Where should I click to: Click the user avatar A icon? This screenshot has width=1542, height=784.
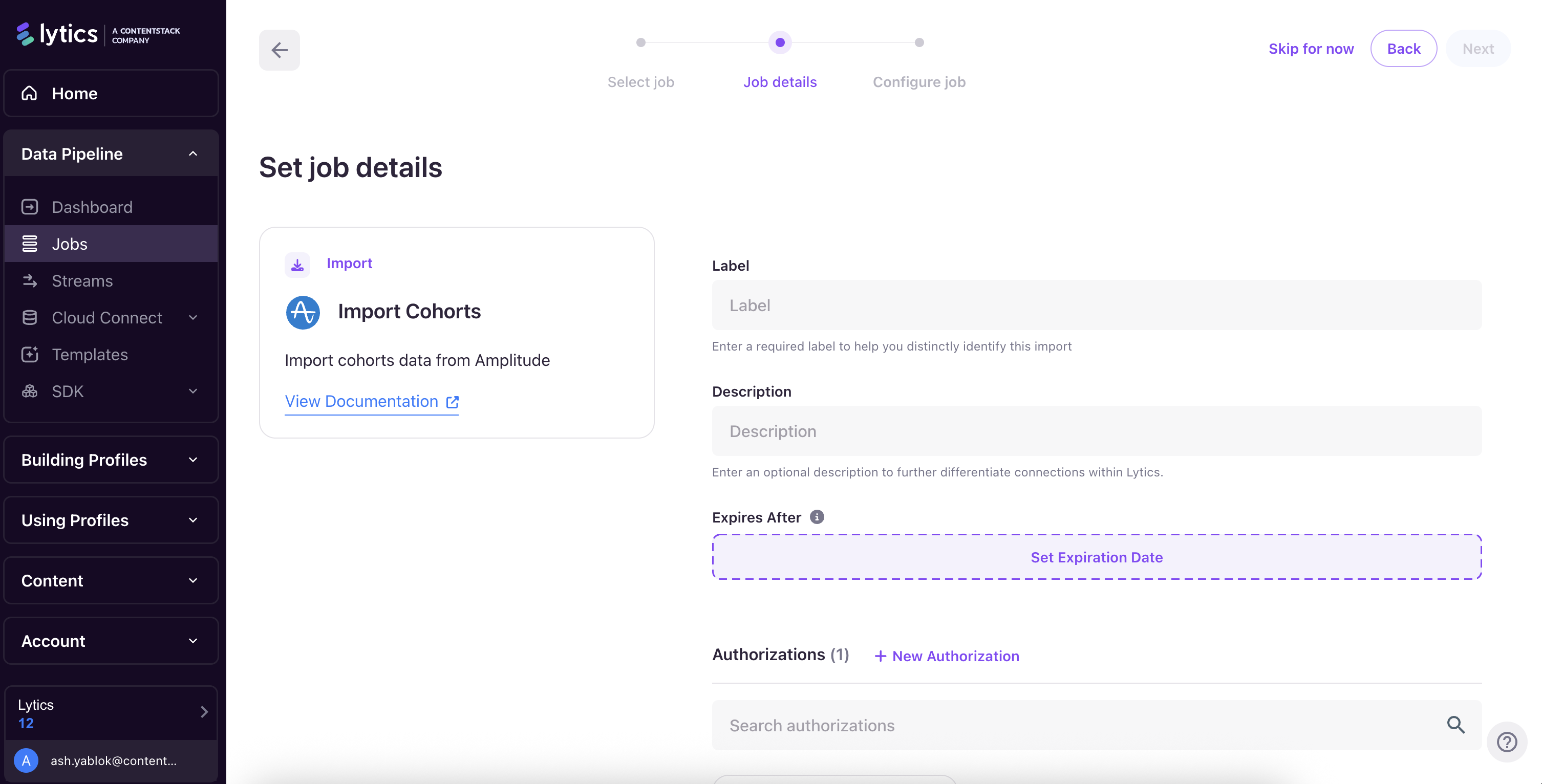(26, 760)
